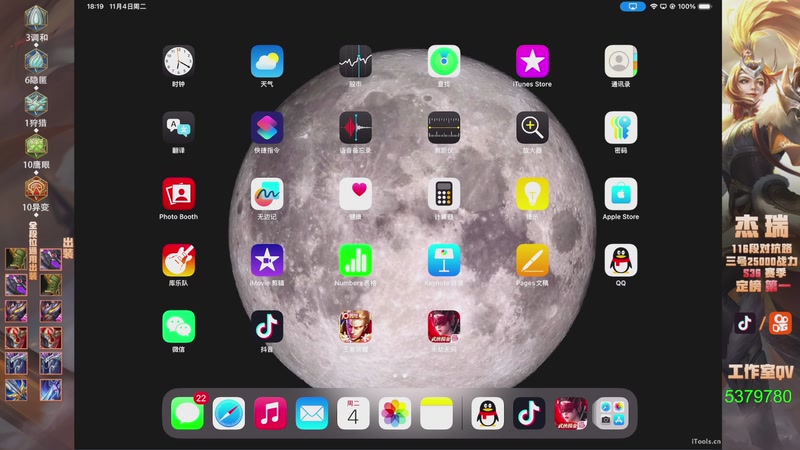Launch GarageBand (库乐队)

pyautogui.click(x=179, y=260)
